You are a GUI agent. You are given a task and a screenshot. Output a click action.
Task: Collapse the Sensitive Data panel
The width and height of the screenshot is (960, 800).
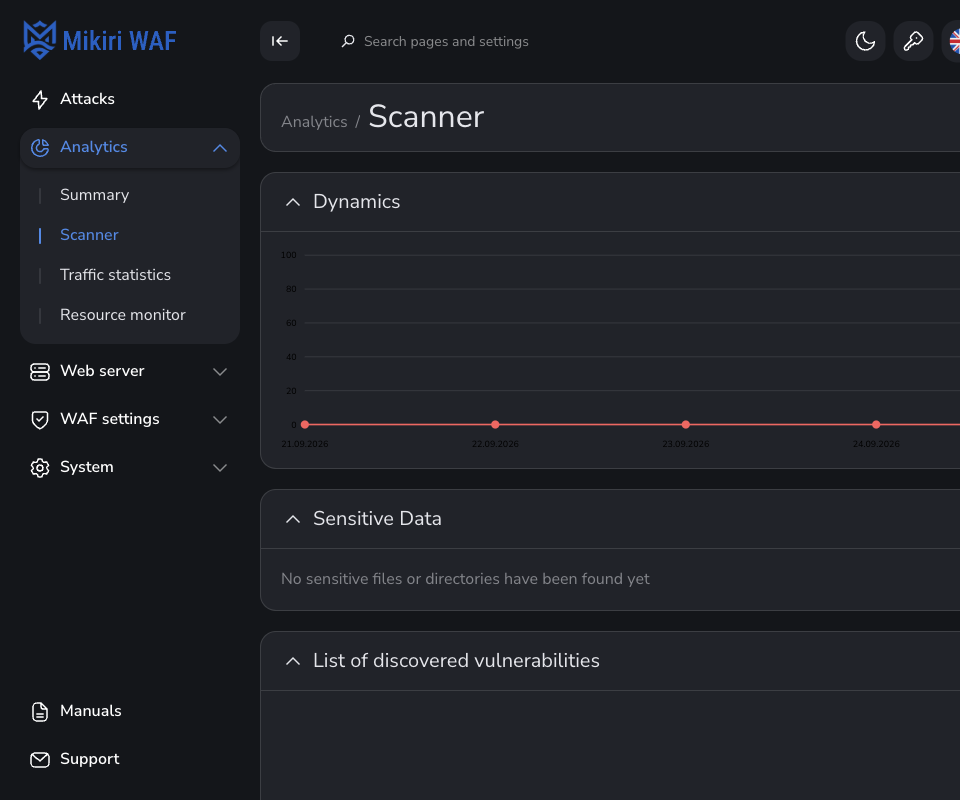293,519
